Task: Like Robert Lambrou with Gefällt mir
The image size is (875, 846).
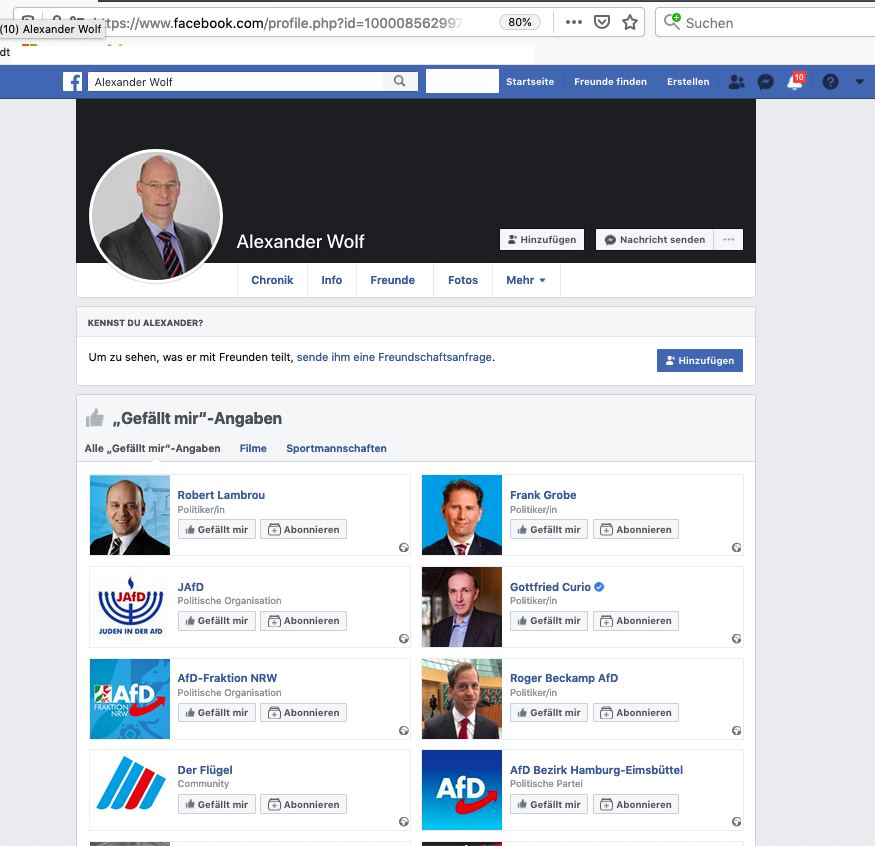Action: tap(217, 530)
